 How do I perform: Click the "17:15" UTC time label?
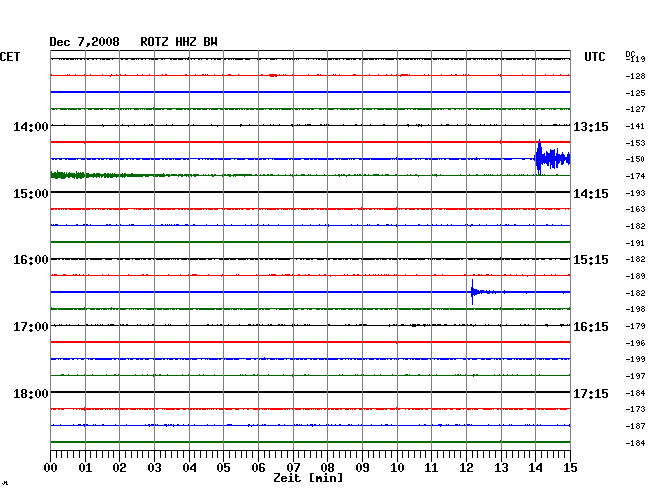(x=591, y=393)
